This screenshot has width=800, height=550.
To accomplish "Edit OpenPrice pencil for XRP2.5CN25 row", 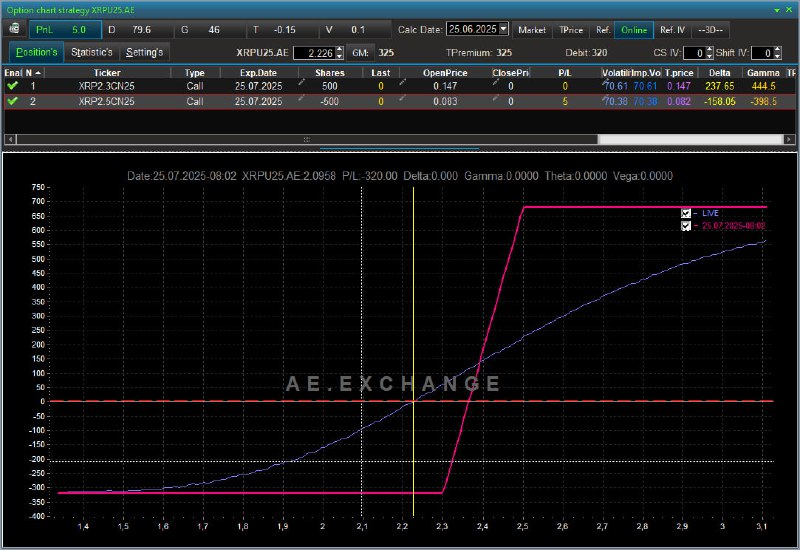I will coord(403,97).
